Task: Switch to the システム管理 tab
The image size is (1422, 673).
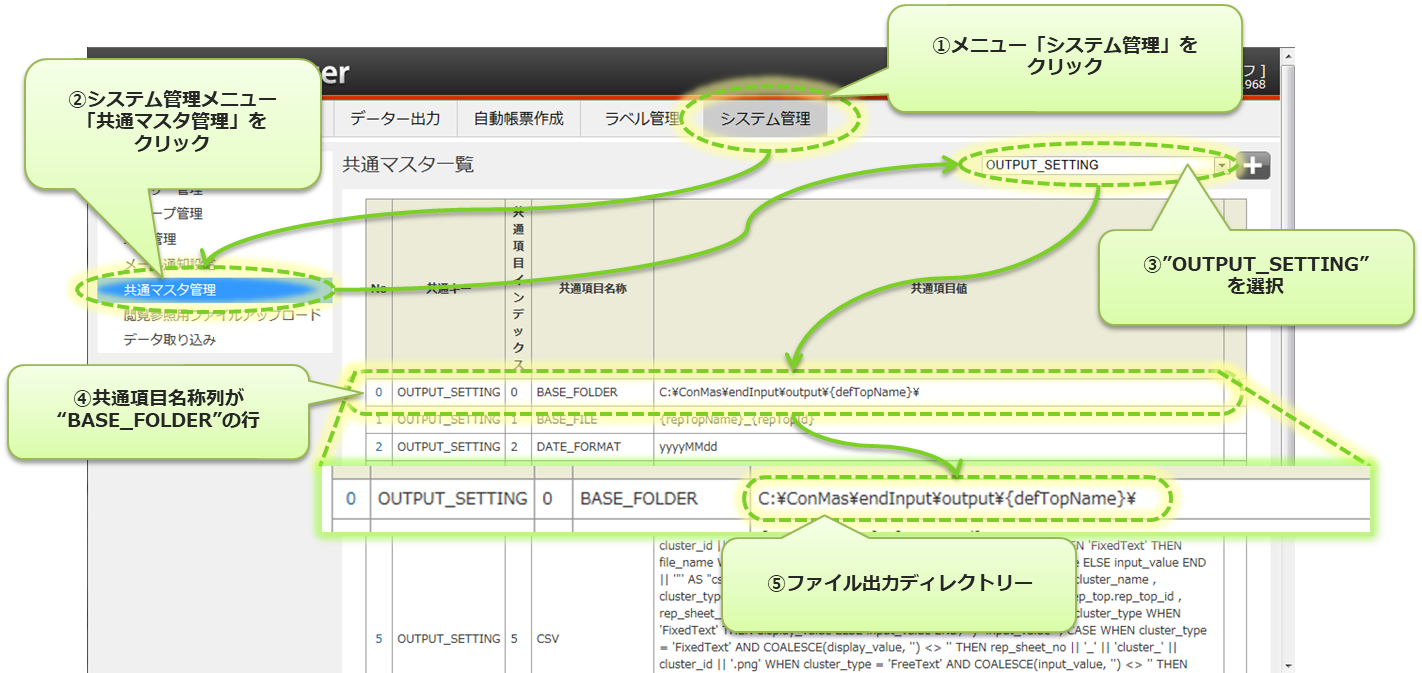Action: 765,118
